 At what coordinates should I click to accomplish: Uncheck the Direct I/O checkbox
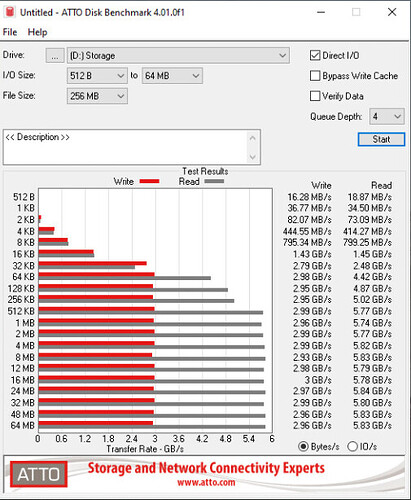coord(315,55)
